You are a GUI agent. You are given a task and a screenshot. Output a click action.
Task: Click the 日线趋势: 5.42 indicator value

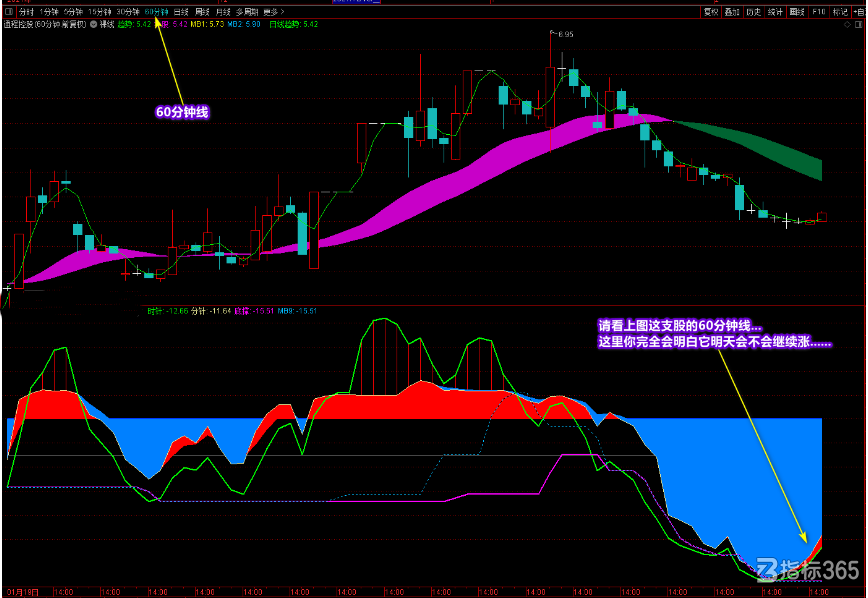(294, 24)
